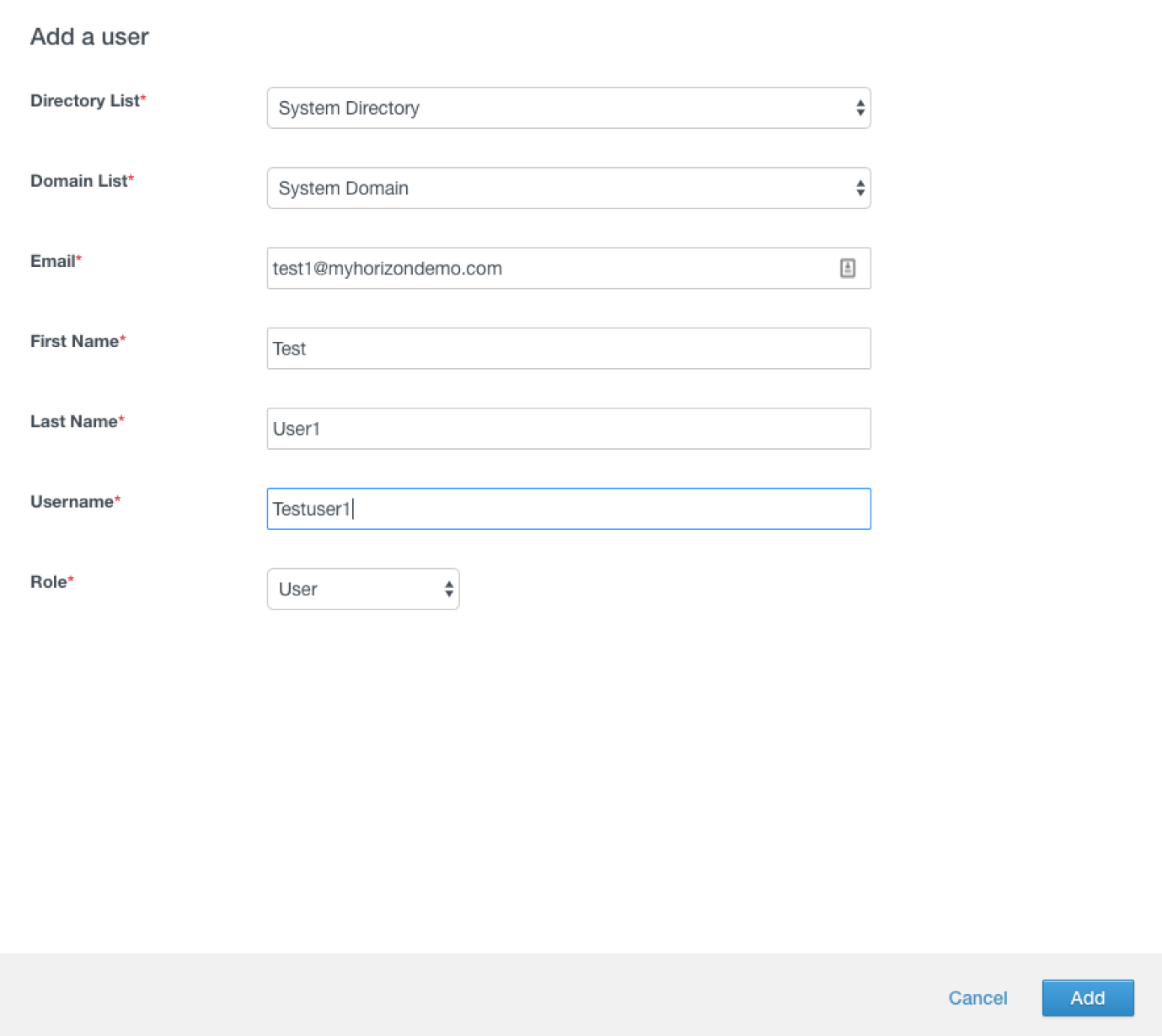The width and height of the screenshot is (1162, 1036).
Task: Focus the Email input field
Action: [x=548, y=268]
